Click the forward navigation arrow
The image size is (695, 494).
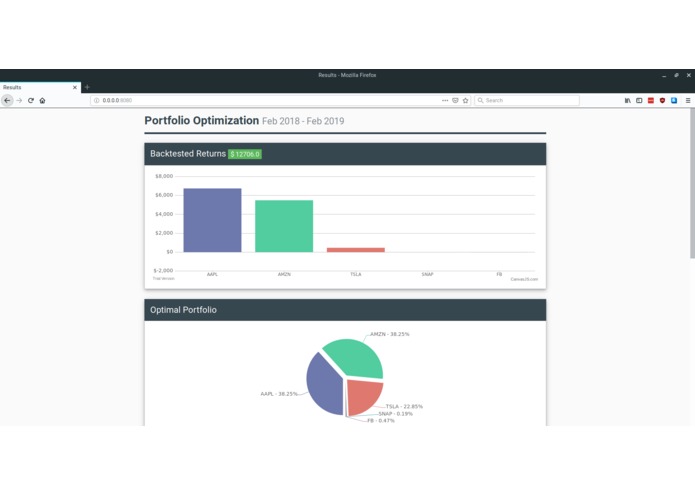pos(19,101)
